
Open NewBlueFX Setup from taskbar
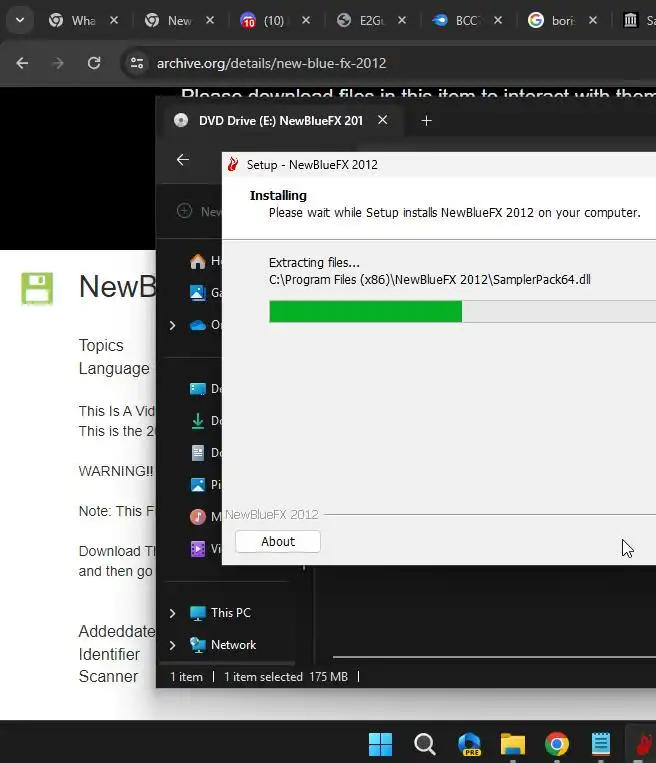pyautogui.click(x=643, y=744)
